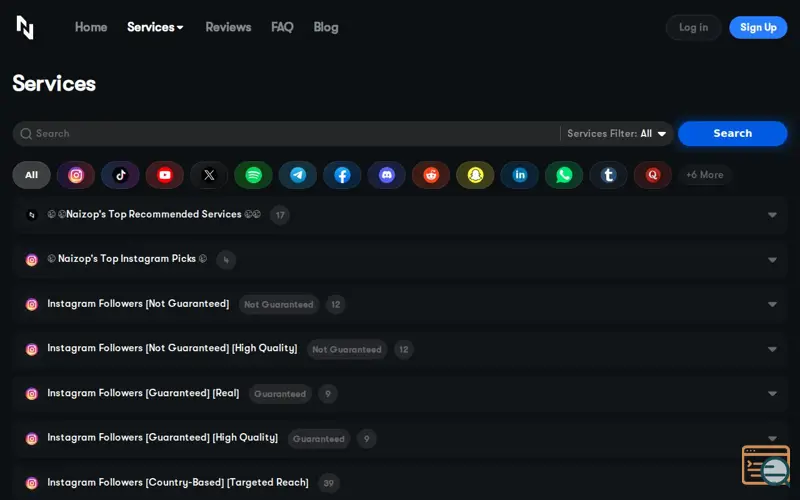Filter services by Discord icon
The height and width of the screenshot is (500, 800).
point(387,175)
